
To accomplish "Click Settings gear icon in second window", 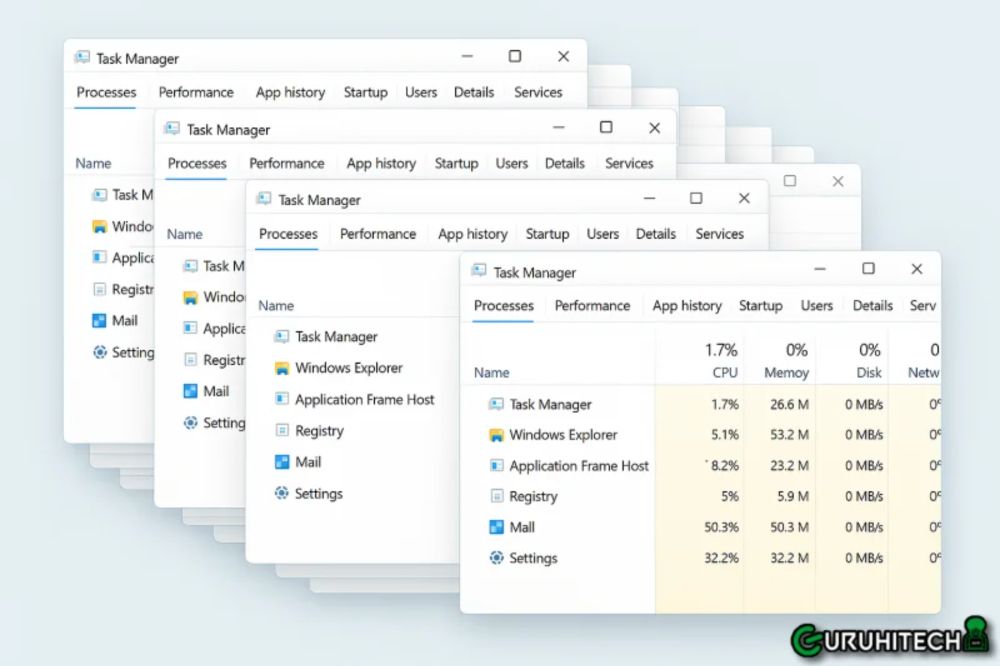I will (190, 422).
